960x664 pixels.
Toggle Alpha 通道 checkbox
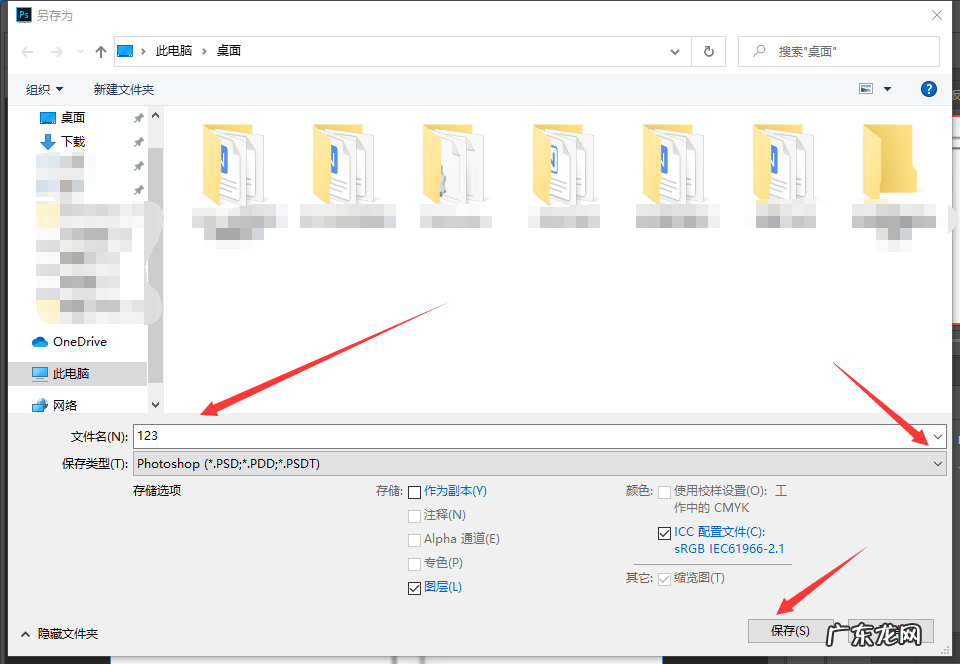pyautogui.click(x=414, y=540)
